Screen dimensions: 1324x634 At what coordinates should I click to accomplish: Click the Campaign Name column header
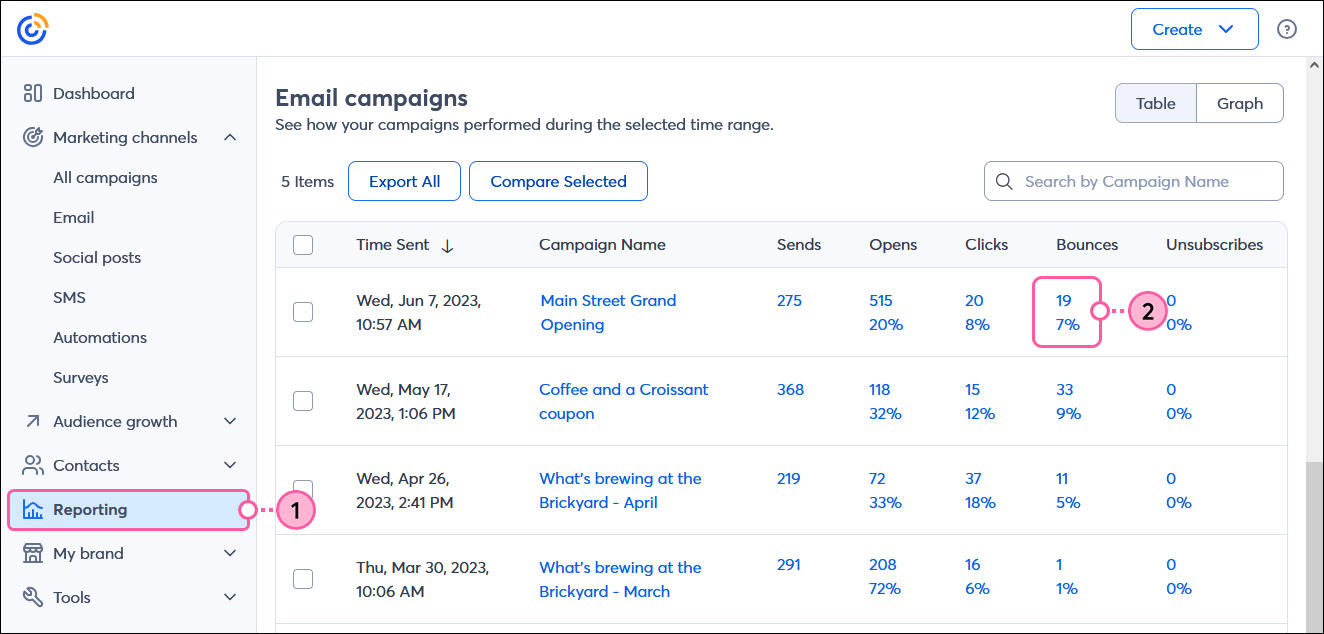point(602,245)
